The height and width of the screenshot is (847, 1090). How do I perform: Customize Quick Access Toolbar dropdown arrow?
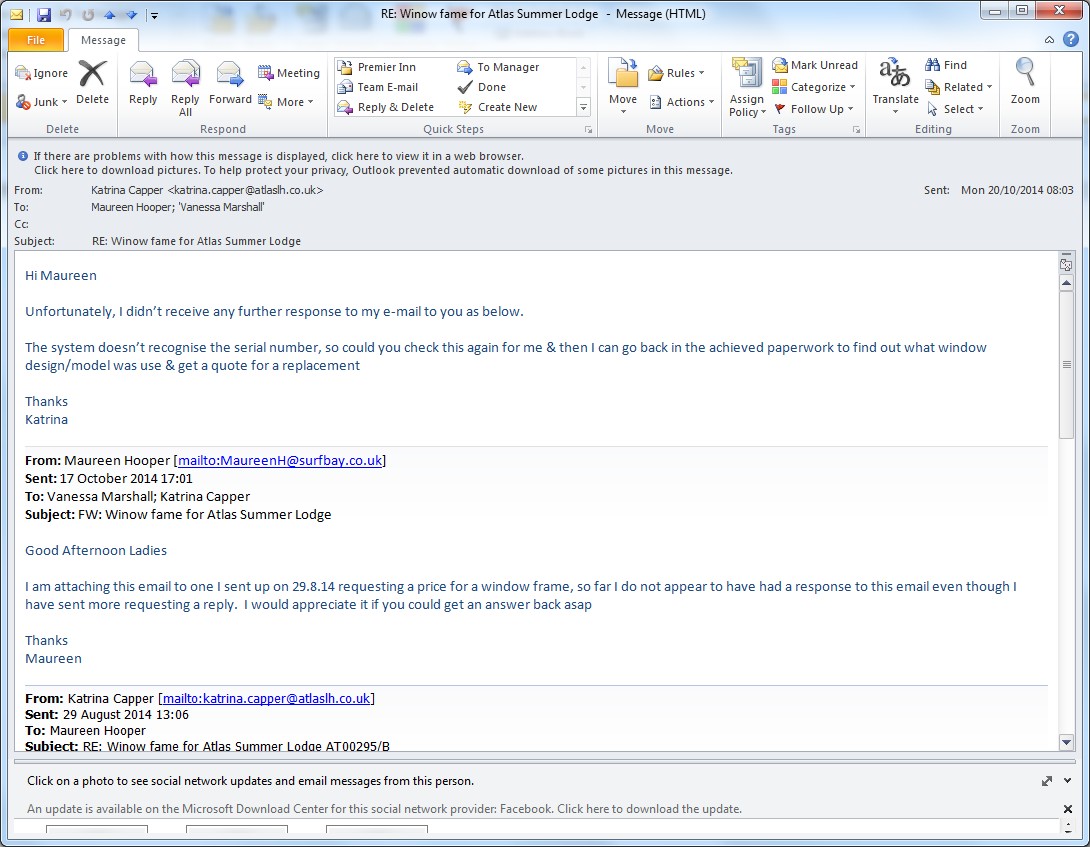155,15
